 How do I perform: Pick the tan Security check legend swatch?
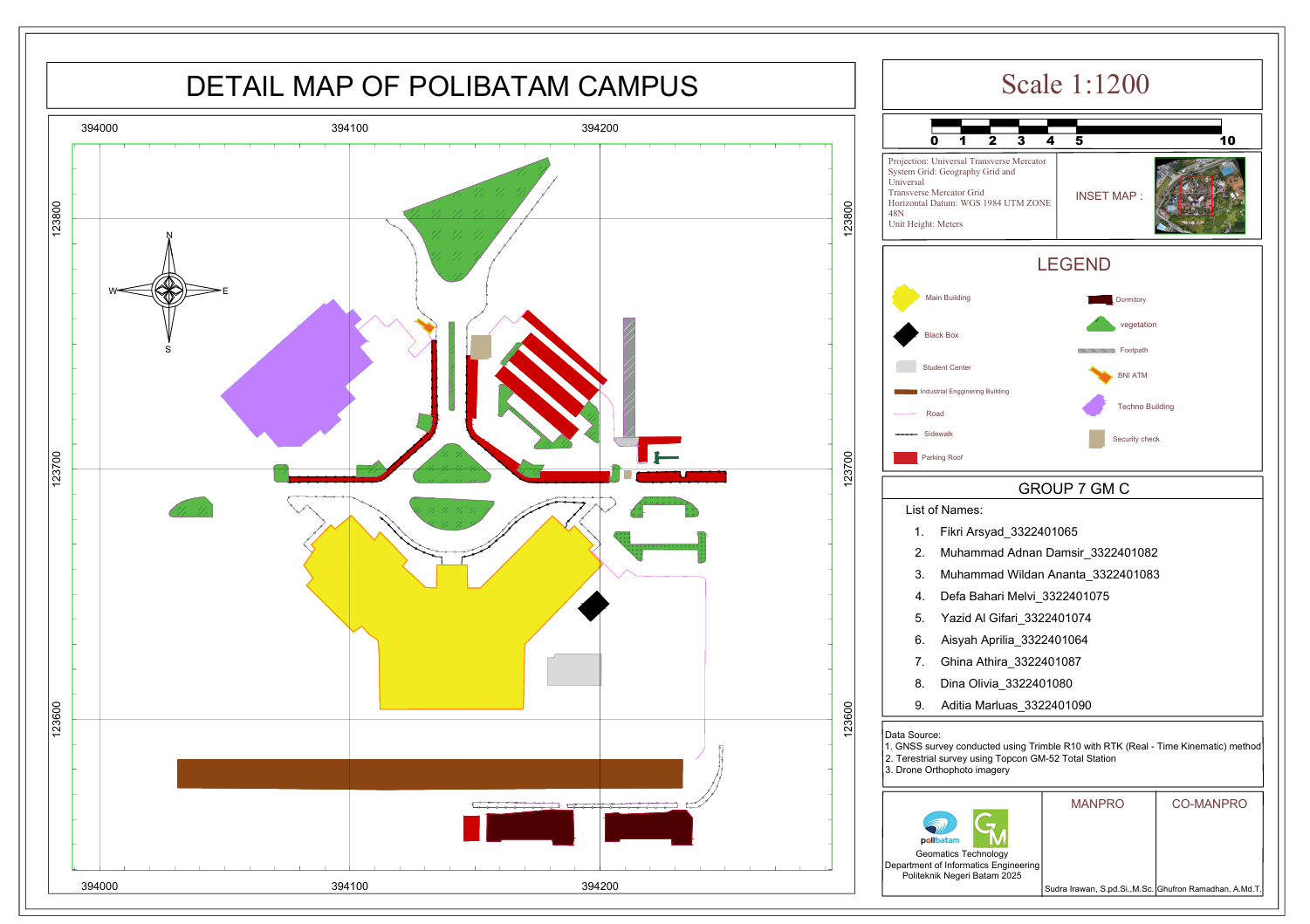point(1096,439)
